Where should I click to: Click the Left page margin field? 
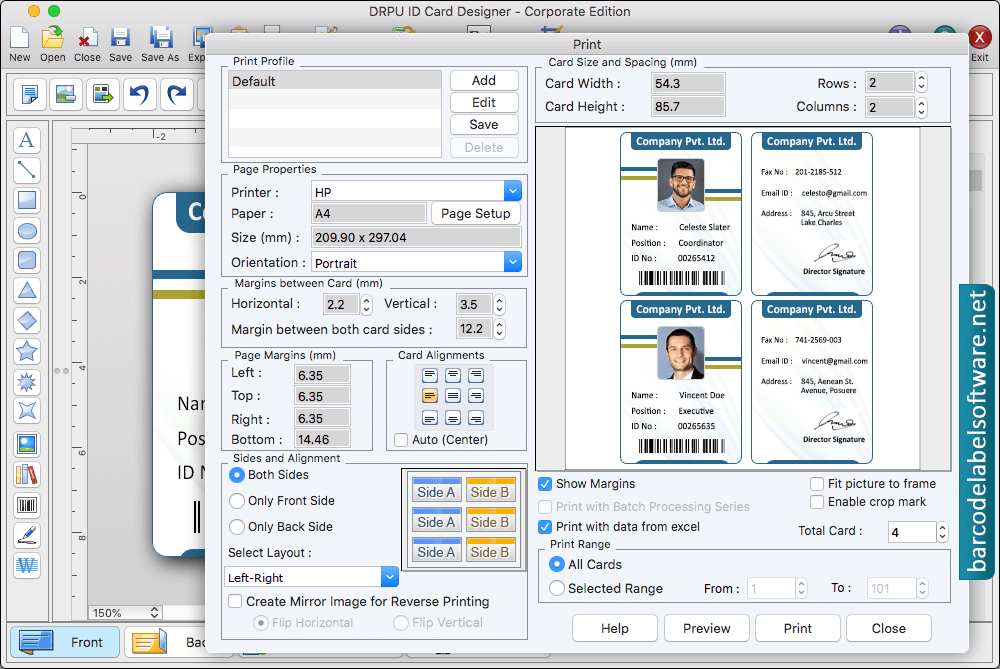[x=322, y=375]
